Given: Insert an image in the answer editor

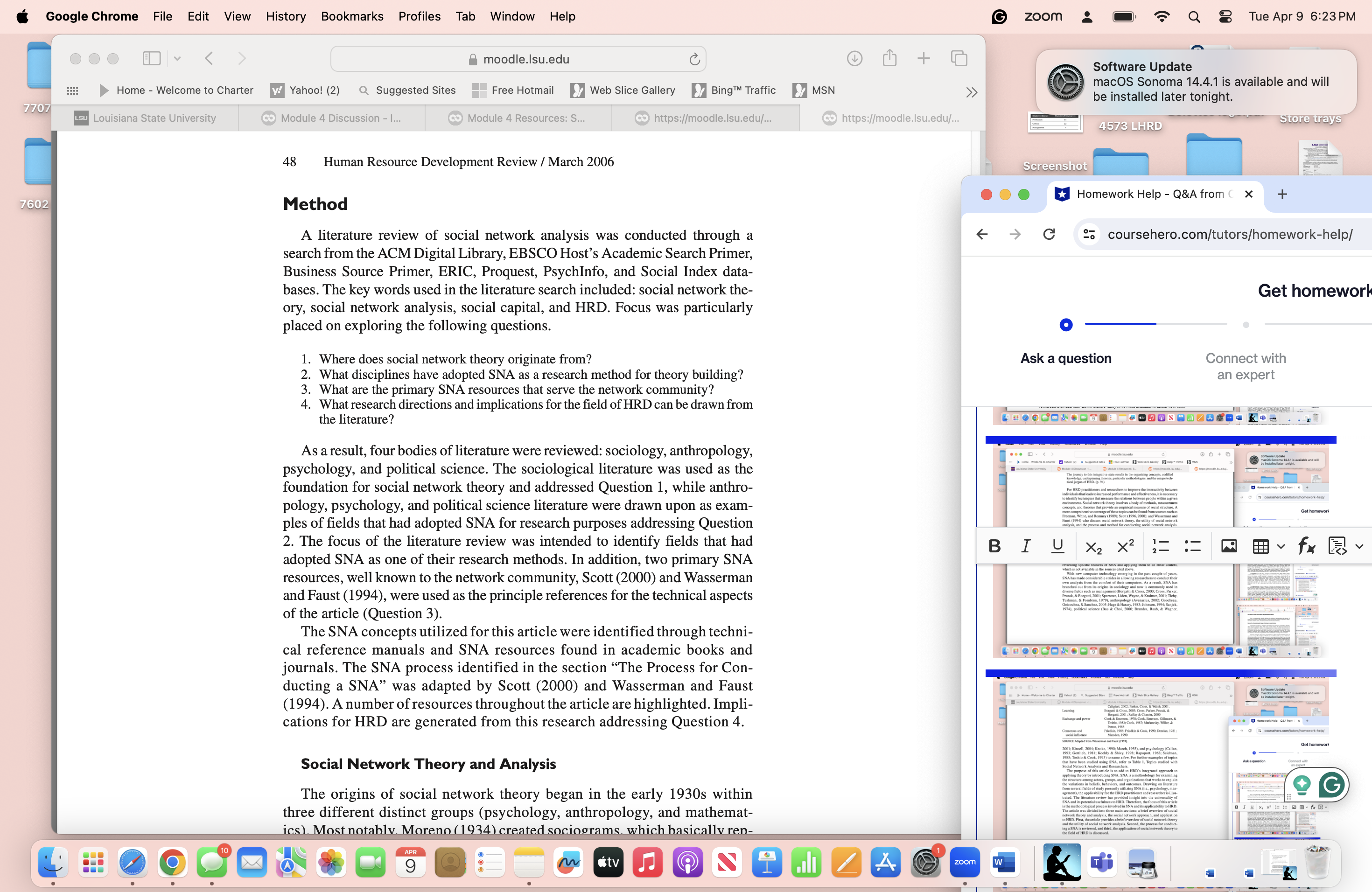Looking at the screenshot, I should 1229,546.
